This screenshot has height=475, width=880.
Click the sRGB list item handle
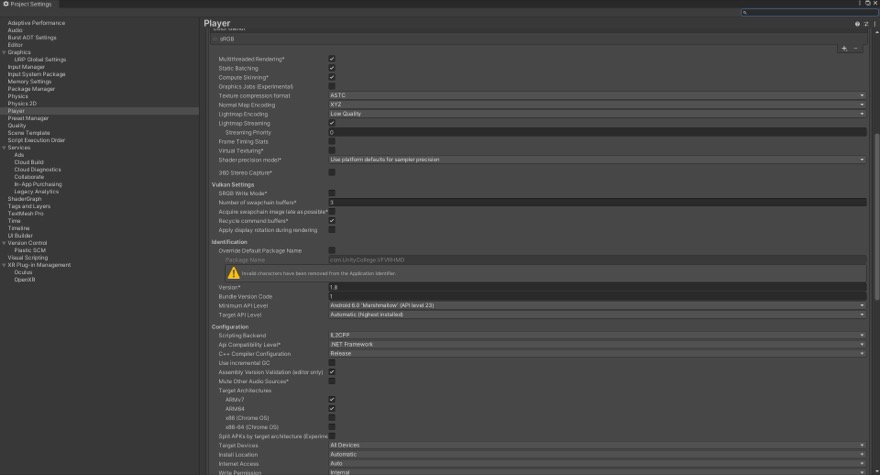[215, 39]
